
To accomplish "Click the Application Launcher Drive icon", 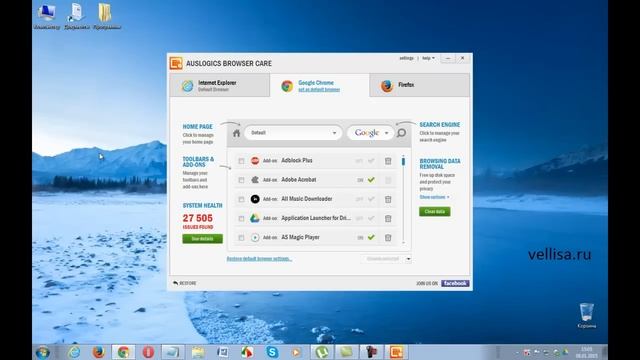I will (x=255, y=218).
